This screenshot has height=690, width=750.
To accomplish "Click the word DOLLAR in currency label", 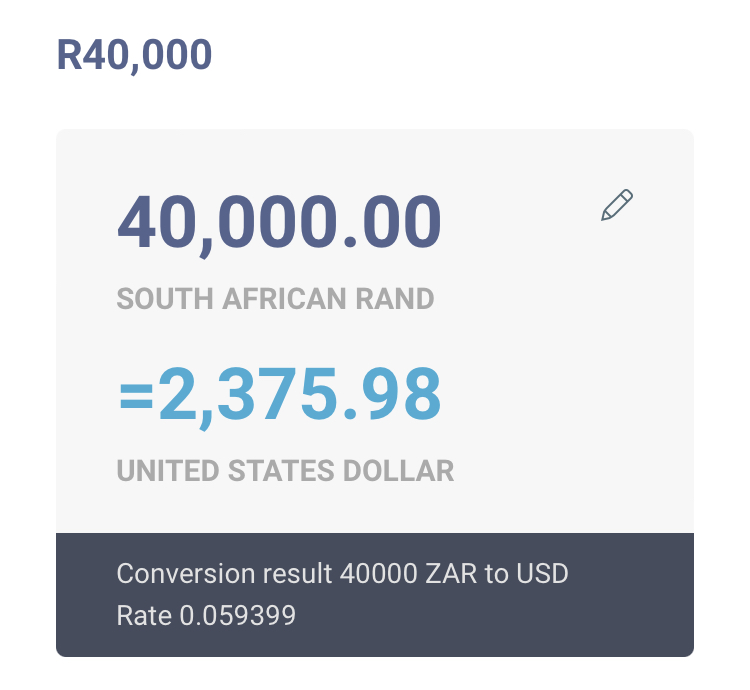I will pyautogui.click(x=398, y=471).
